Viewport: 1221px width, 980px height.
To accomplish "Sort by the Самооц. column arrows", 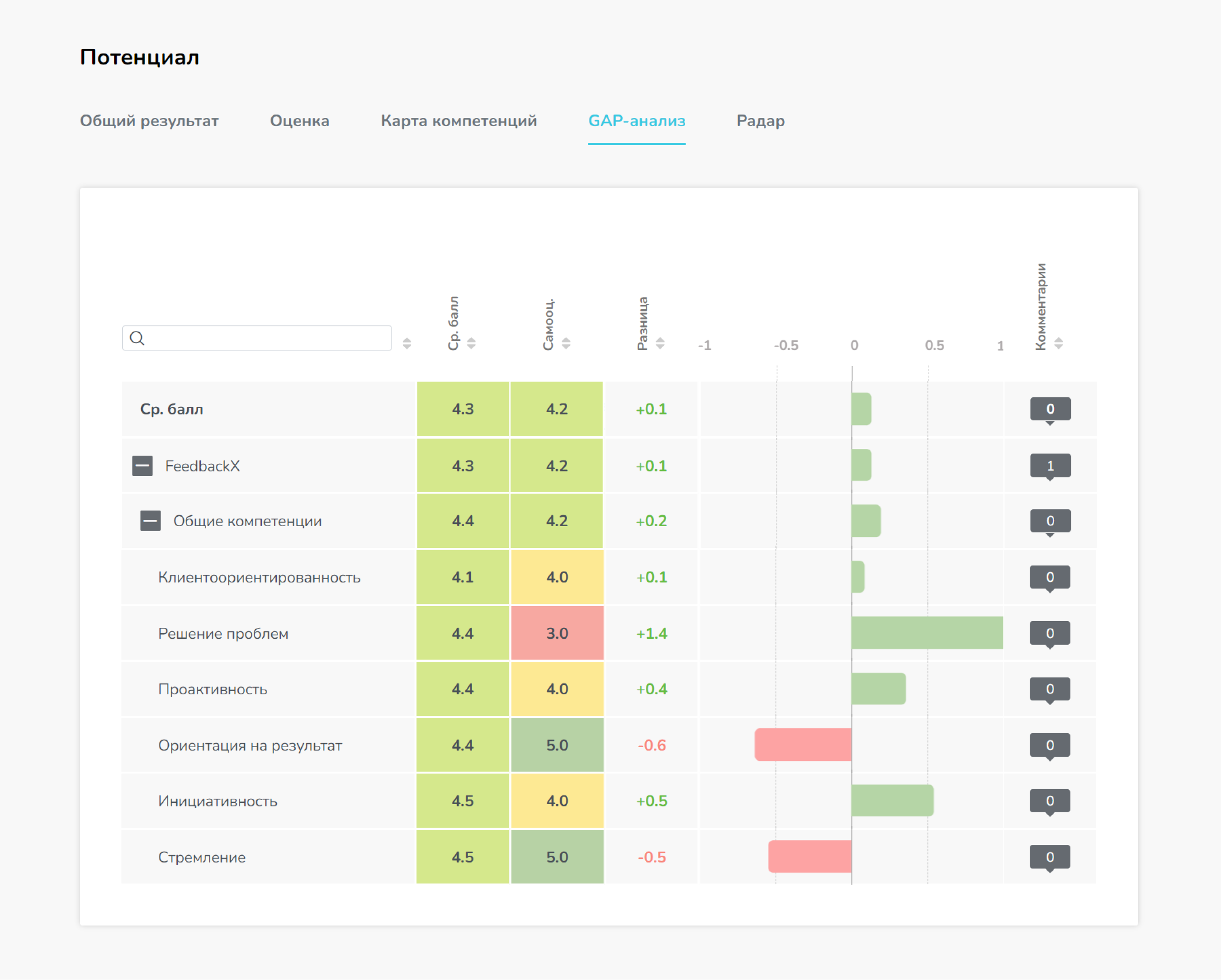I will tap(566, 343).
